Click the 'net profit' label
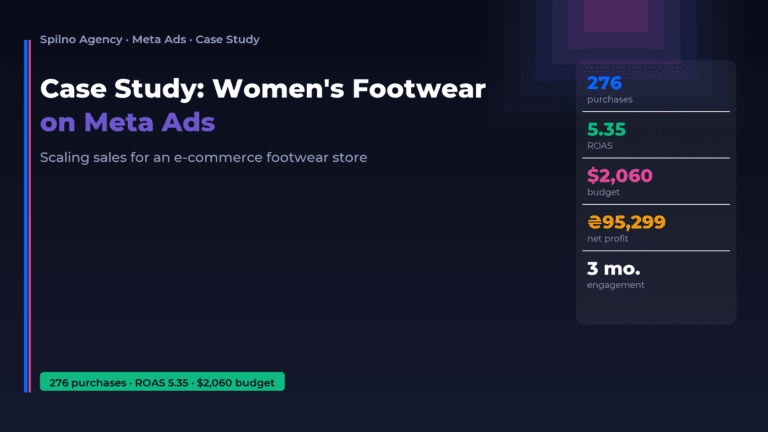Screen dimensions: 768x432 pyautogui.click(x=607, y=239)
